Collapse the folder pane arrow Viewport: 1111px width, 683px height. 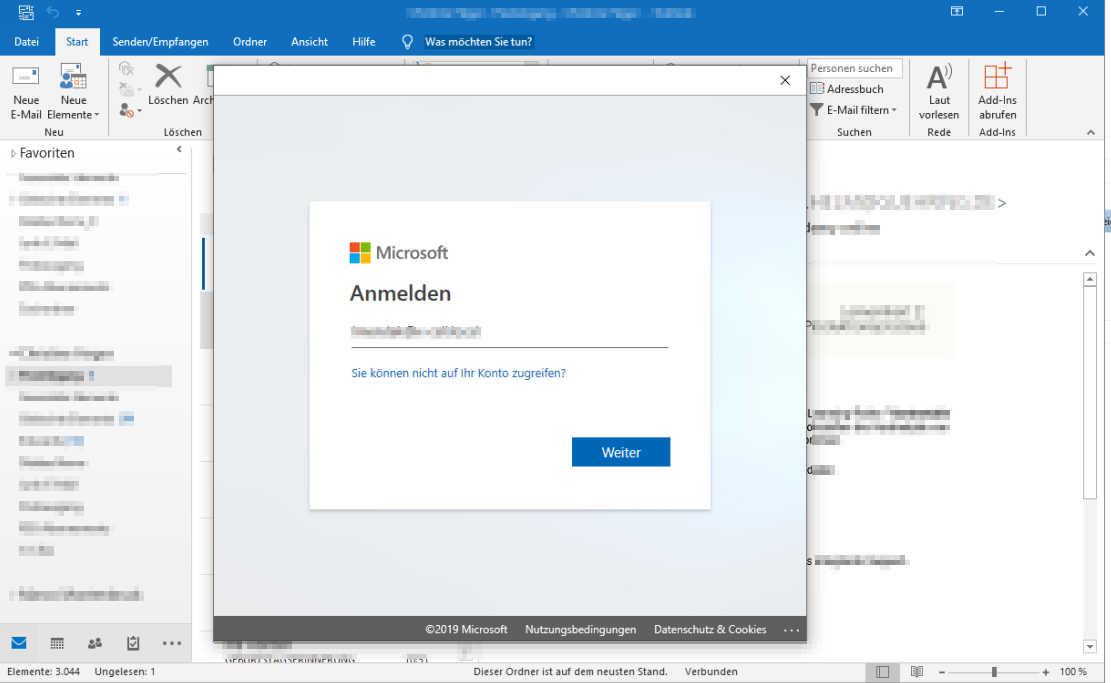pyautogui.click(x=179, y=149)
